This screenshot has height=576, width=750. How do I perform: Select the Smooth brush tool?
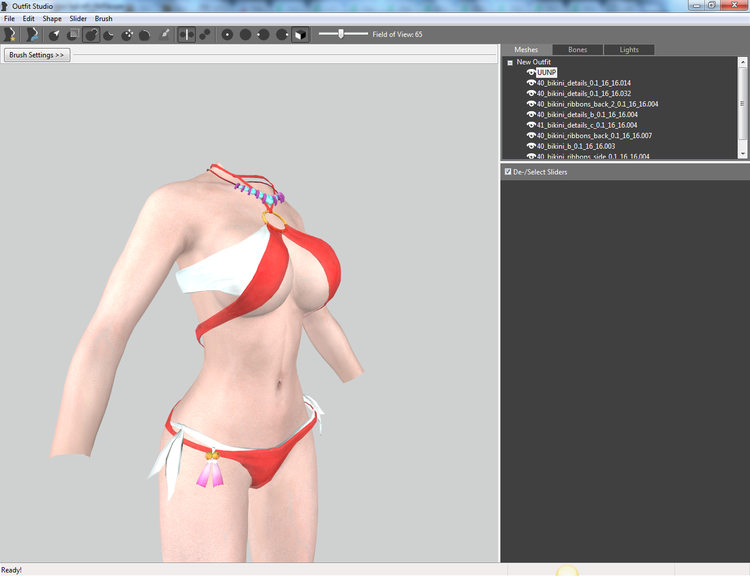[x=145, y=34]
